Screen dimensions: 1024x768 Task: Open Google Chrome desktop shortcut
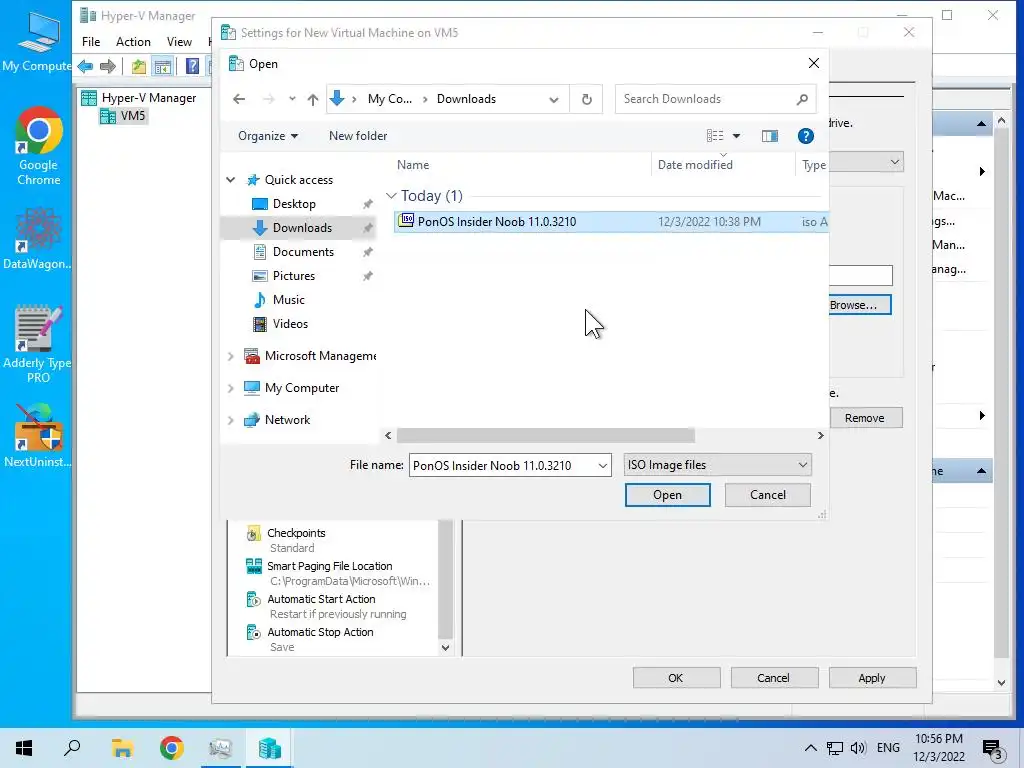click(39, 146)
